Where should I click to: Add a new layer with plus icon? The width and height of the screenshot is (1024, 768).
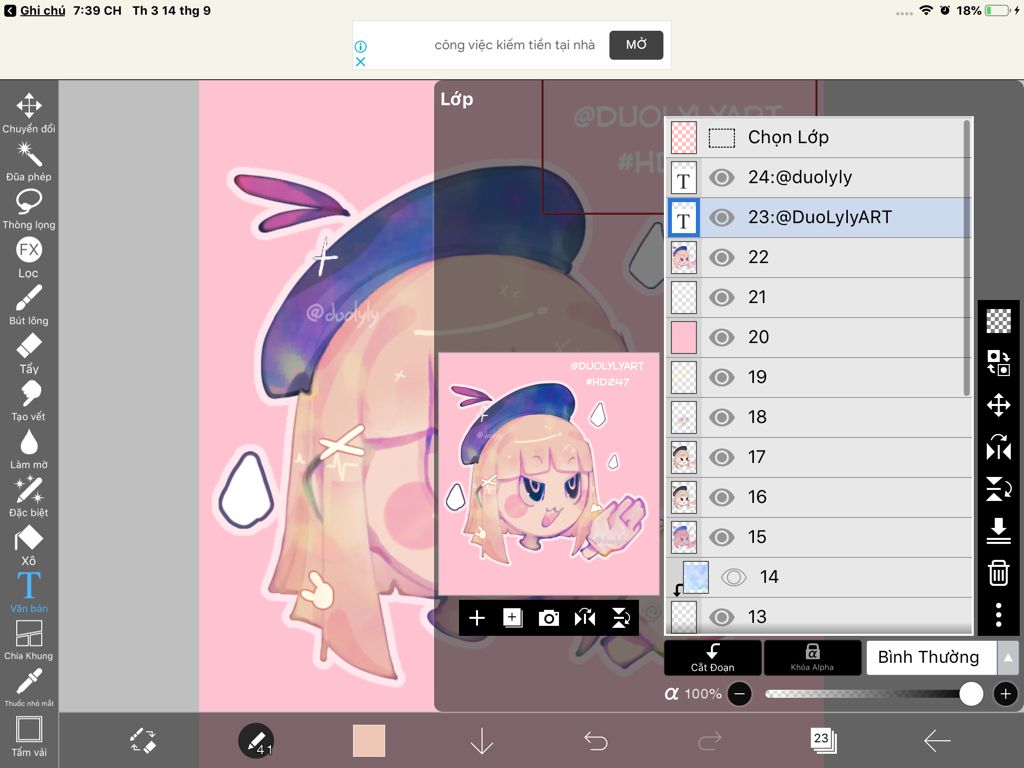coord(477,618)
